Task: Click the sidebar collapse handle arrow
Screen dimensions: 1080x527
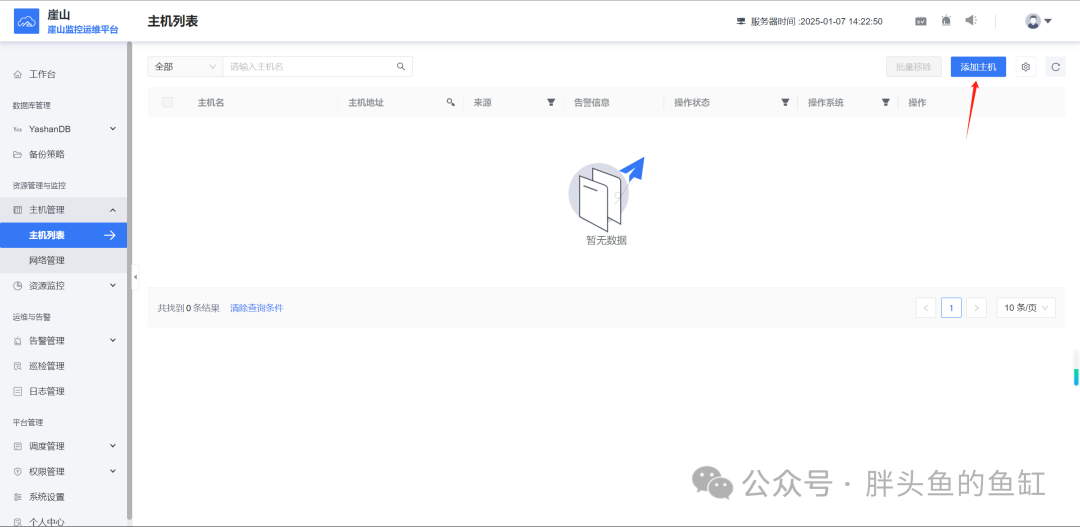Action: point(135,277)
